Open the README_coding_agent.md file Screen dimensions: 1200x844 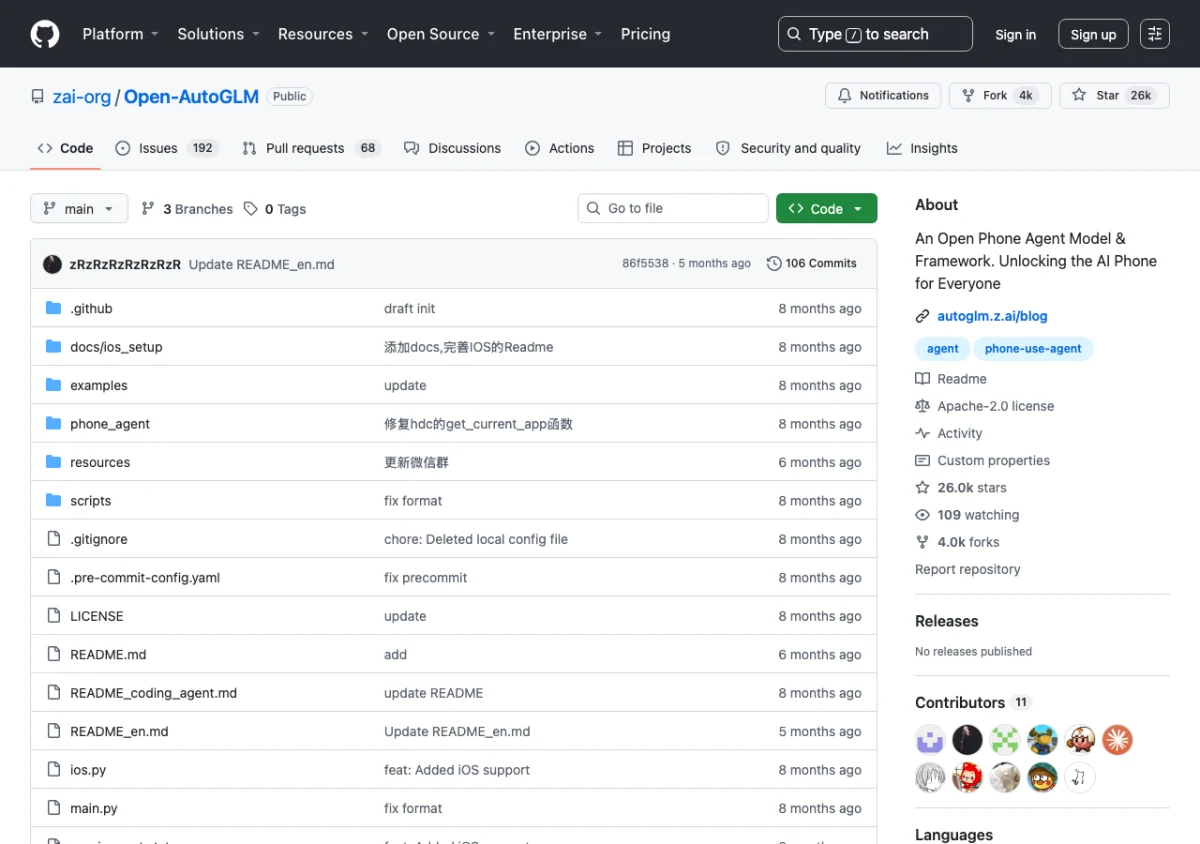click(153, 693)
